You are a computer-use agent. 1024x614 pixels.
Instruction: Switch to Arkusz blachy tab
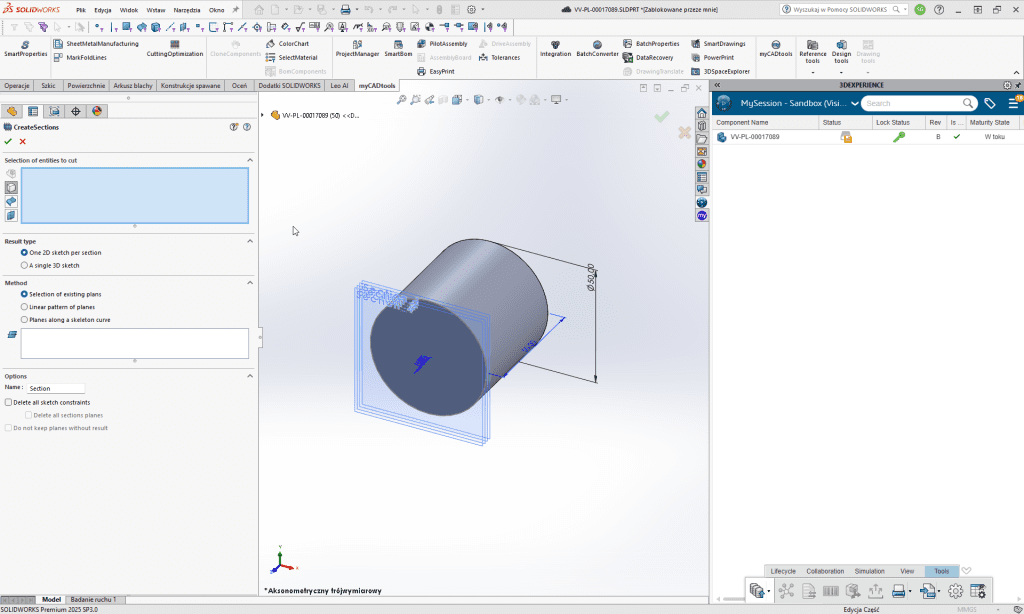point(133,86)
